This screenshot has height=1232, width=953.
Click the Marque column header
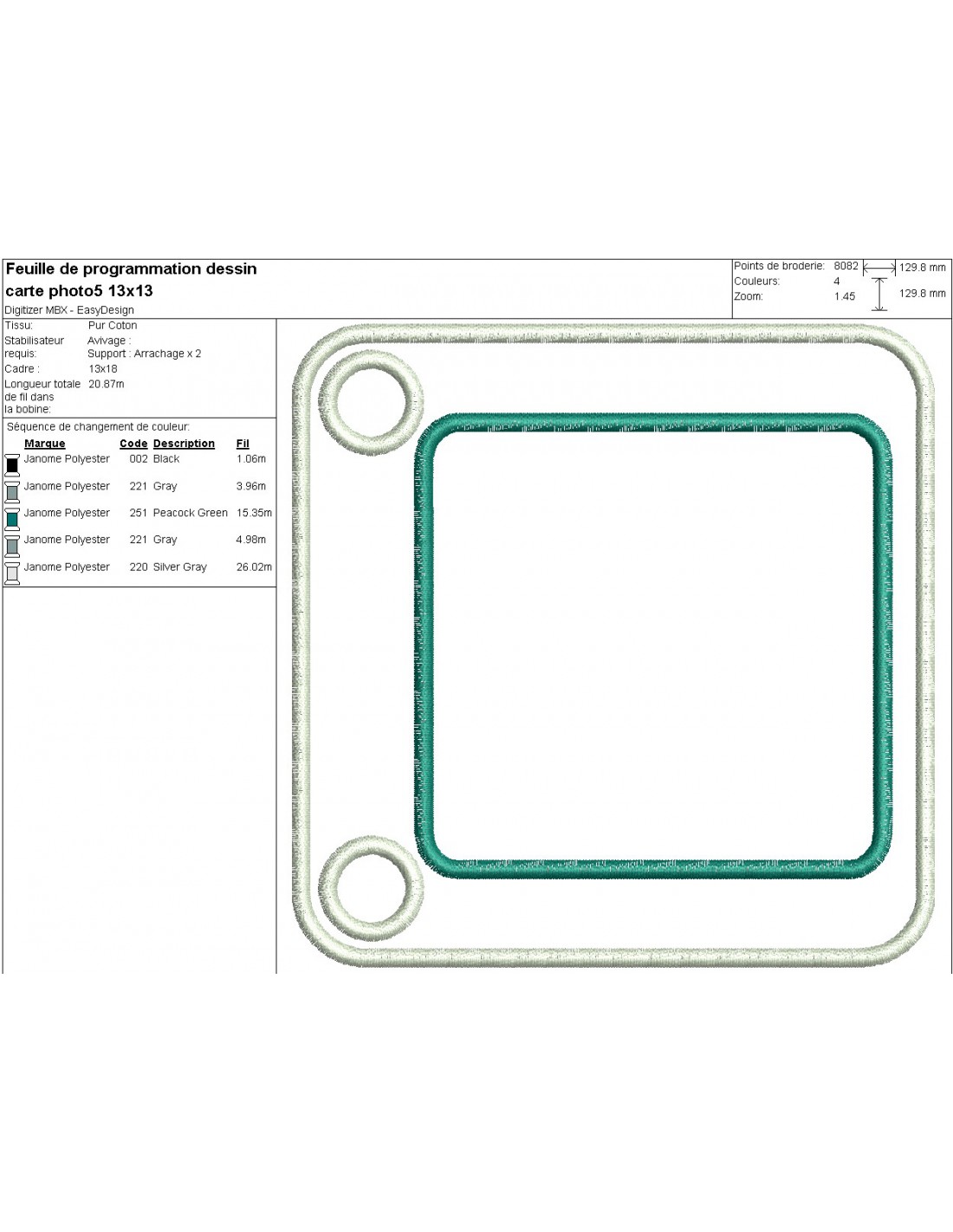click(45, 444)
